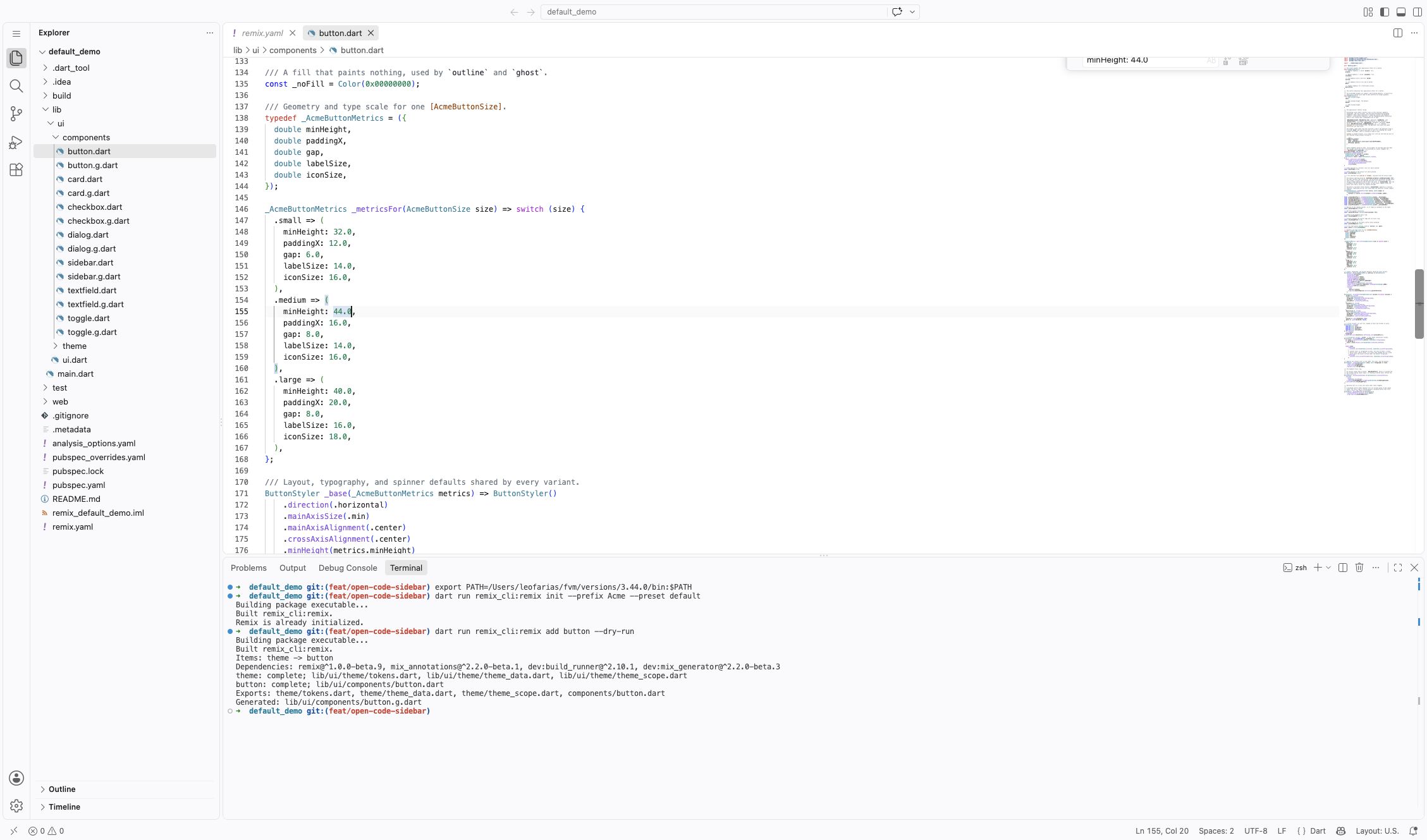Open the cursor position Ln 155, Col 20

[1161, 831]
